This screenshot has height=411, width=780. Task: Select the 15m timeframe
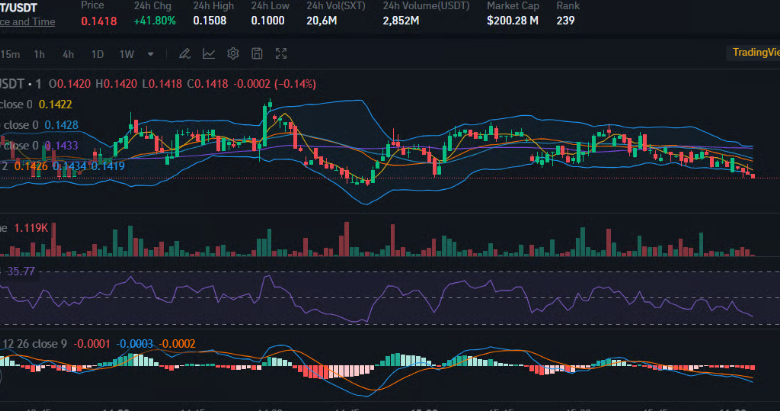click(x=10, y=54)
